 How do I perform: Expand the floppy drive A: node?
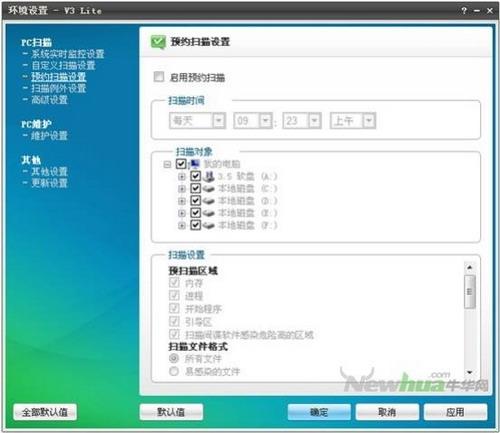(x=182, y=177)
